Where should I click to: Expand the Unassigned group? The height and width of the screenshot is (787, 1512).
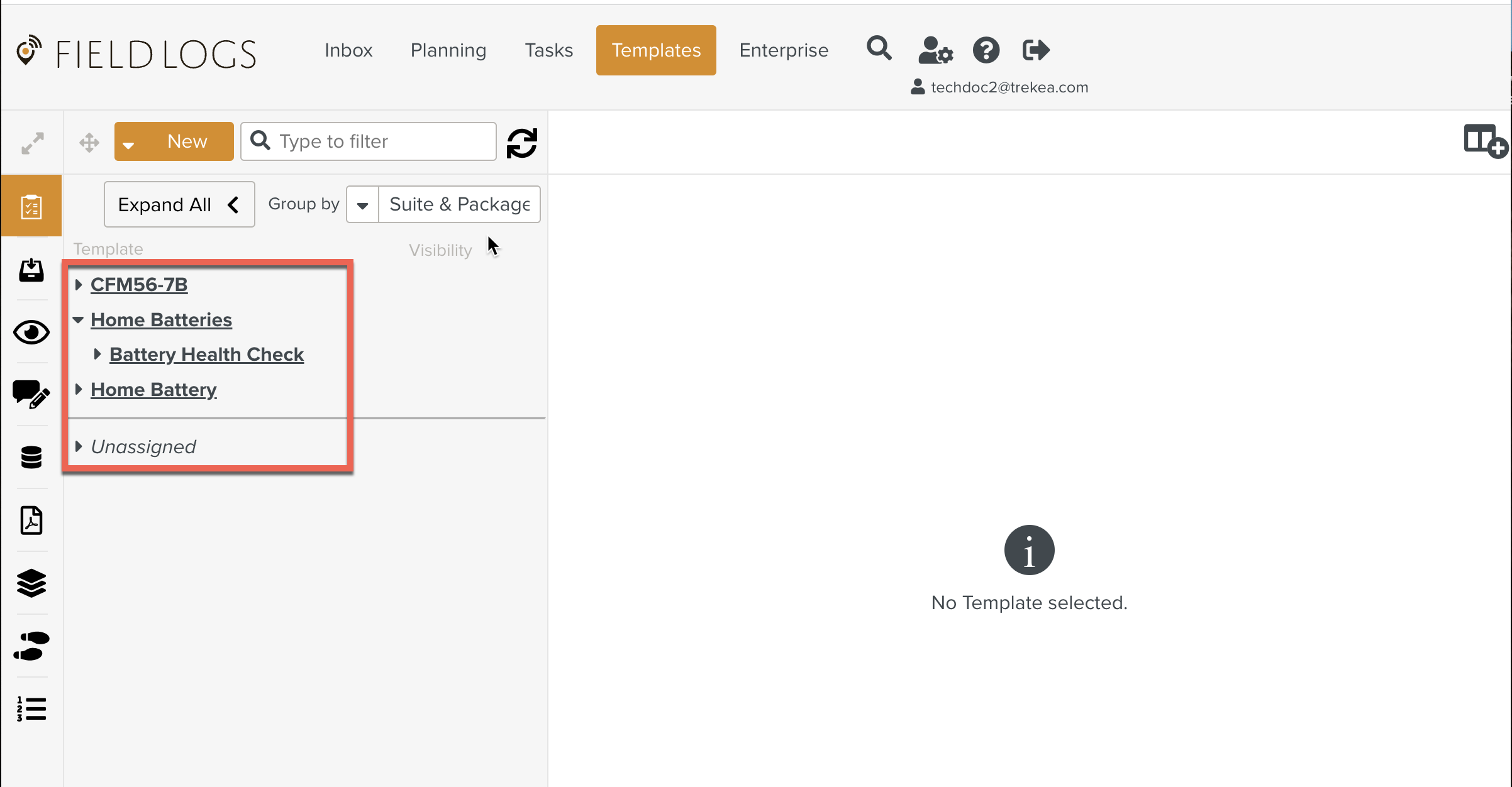coord(79,447)
